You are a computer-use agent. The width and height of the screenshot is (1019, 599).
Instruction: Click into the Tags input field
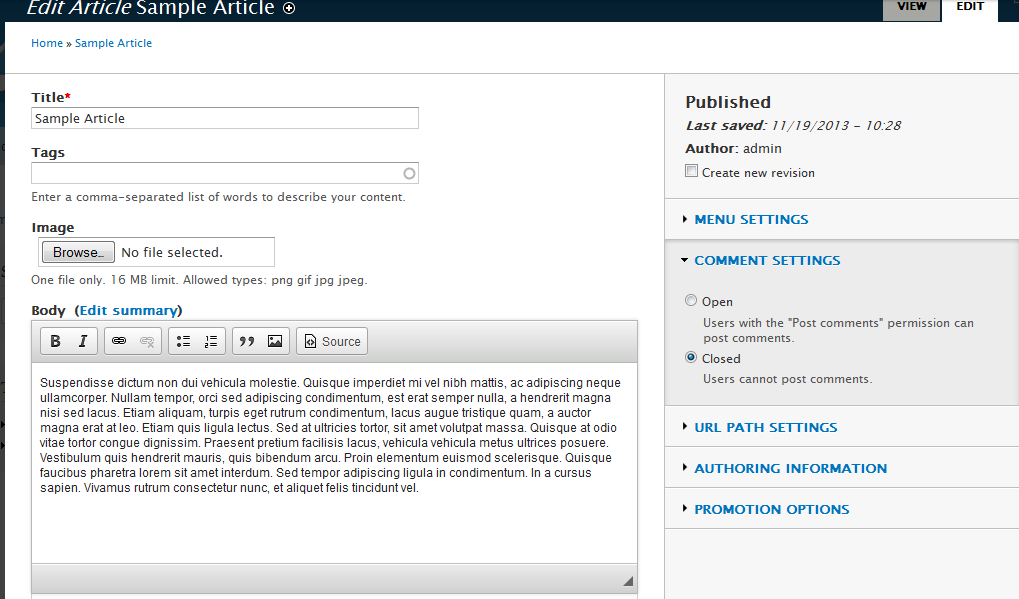(x=216, y=174)
